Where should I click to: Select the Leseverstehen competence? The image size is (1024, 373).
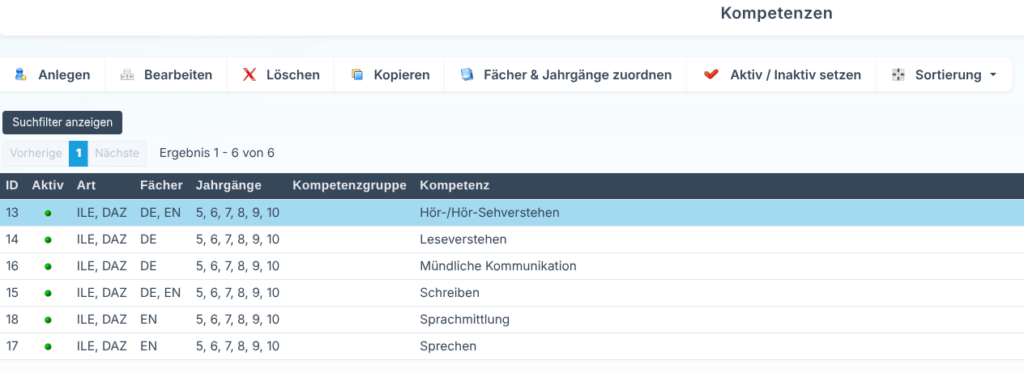(463, 240)
